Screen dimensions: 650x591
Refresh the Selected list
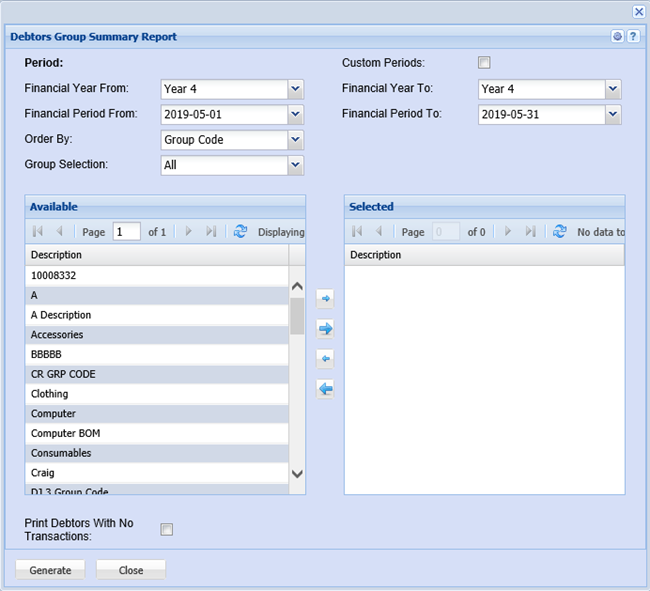pos(559,231)
